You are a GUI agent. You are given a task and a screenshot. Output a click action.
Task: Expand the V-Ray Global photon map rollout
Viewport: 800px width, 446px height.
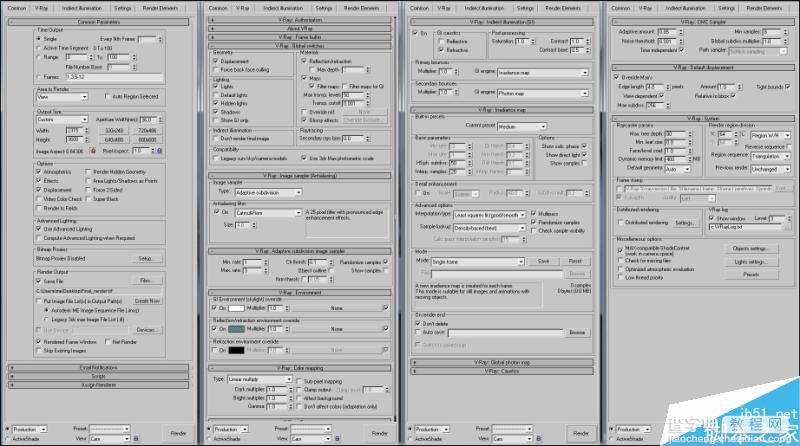[x=502, y=362]
